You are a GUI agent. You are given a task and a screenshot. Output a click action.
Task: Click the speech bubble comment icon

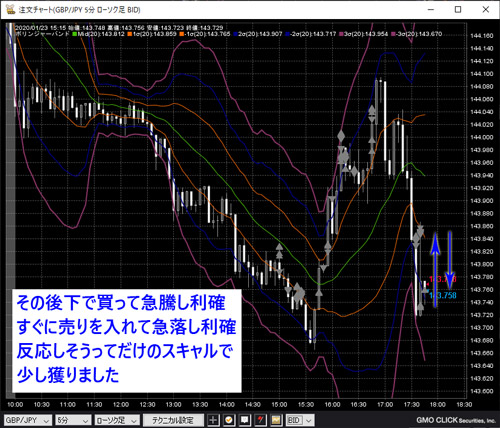(x=245, y=420)
